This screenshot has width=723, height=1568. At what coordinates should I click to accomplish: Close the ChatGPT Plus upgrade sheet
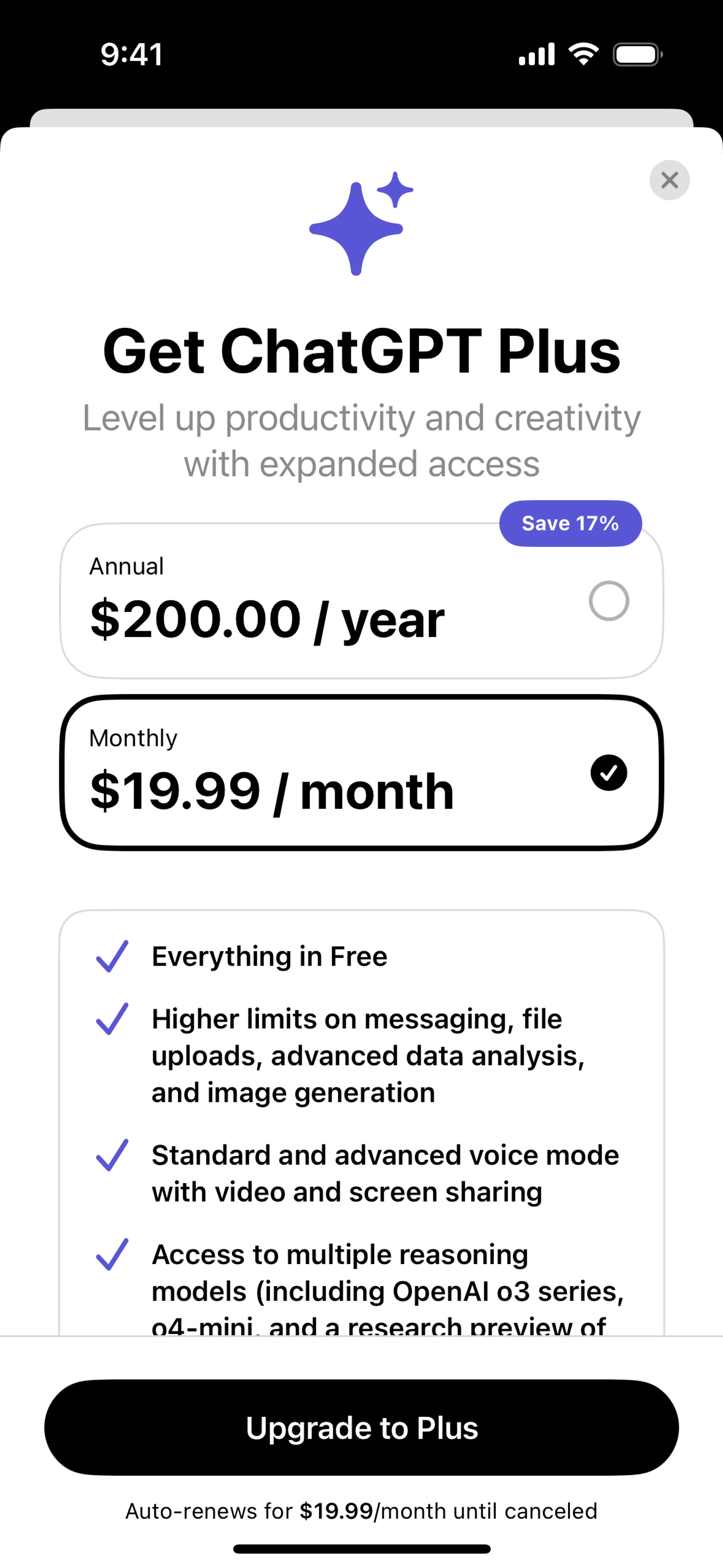(669, 180)
